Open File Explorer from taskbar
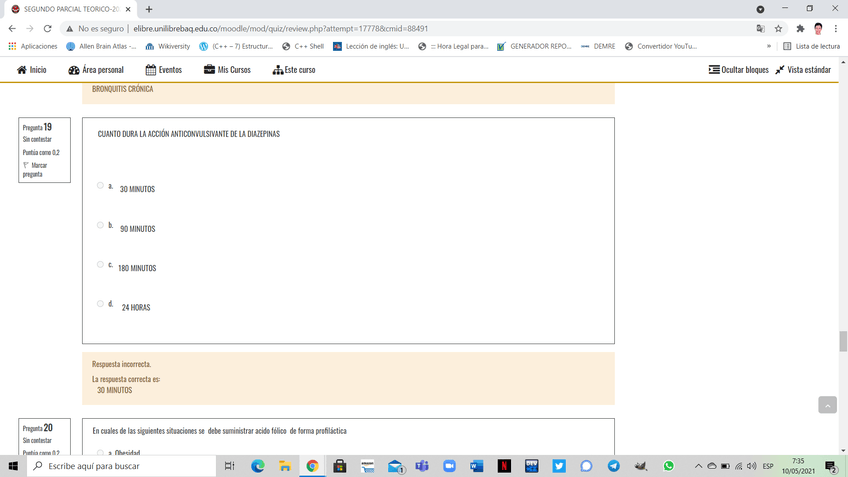Image resolution: width=848 pixels, height=477 pixels. point(285,466)
